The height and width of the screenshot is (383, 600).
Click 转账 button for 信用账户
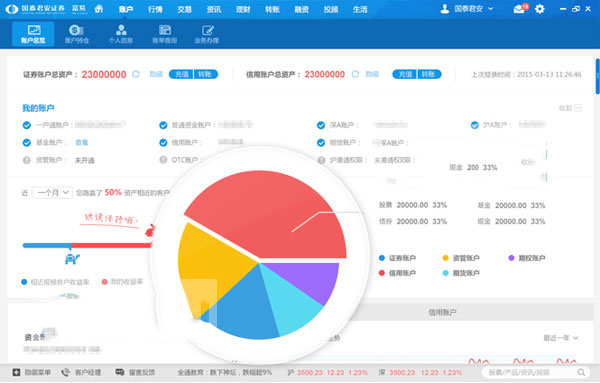(429, 74)
